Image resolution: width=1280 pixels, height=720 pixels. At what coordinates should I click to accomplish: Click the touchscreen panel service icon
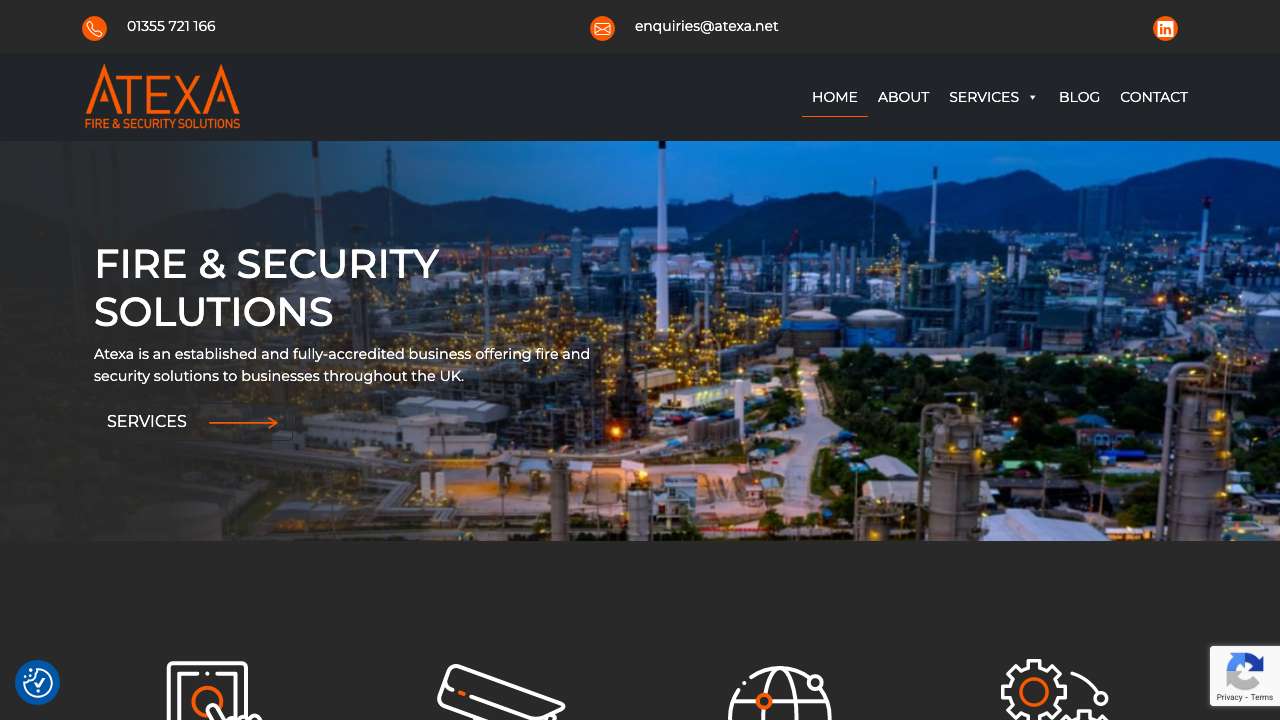point(213,690)
